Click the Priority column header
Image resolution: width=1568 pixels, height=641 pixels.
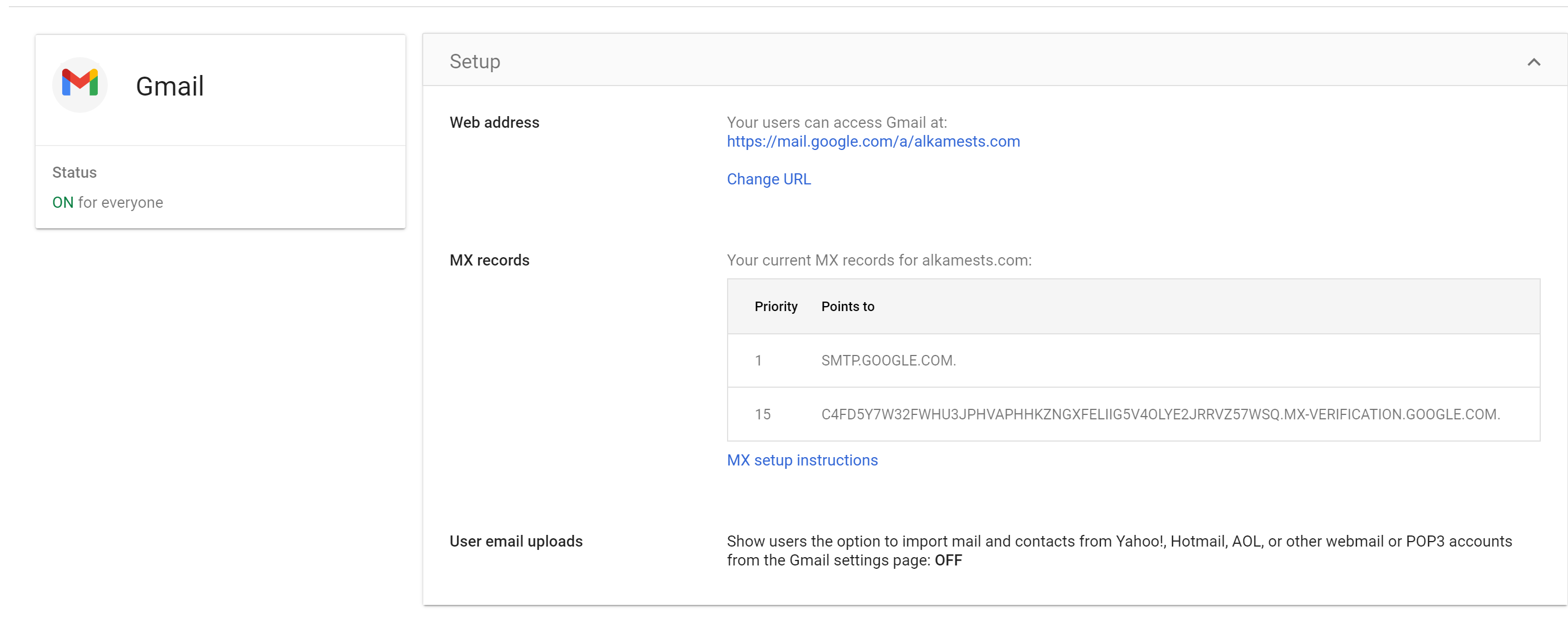[x=775, y=306]
